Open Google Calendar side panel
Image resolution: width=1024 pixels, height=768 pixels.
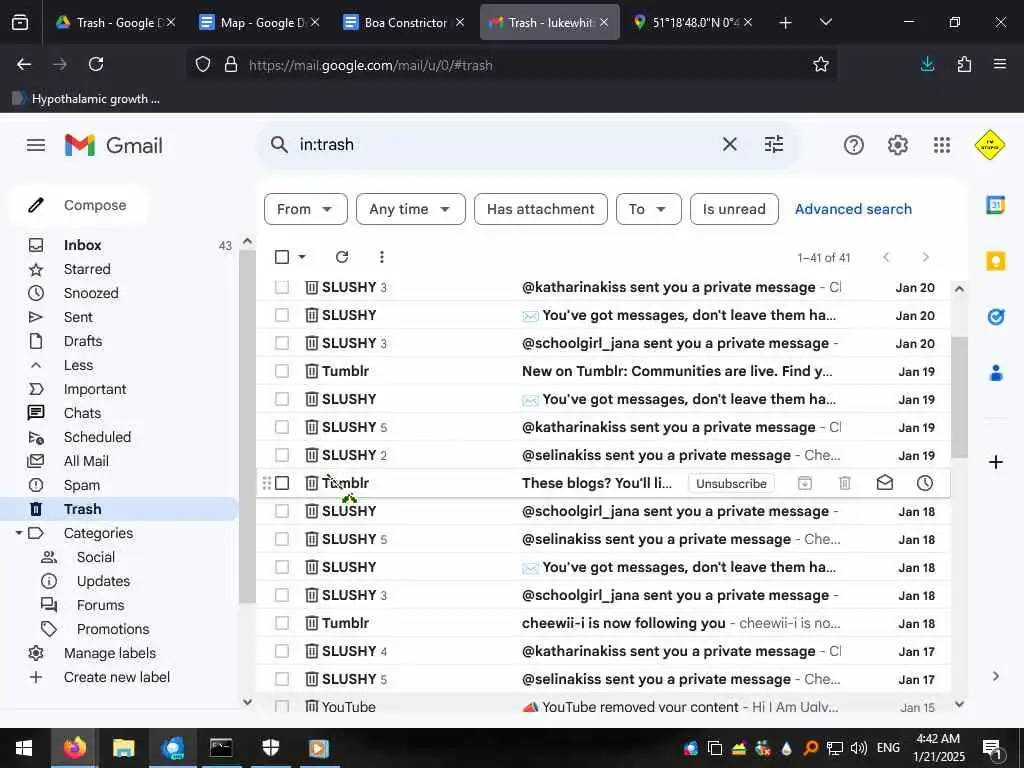(995, 205)
